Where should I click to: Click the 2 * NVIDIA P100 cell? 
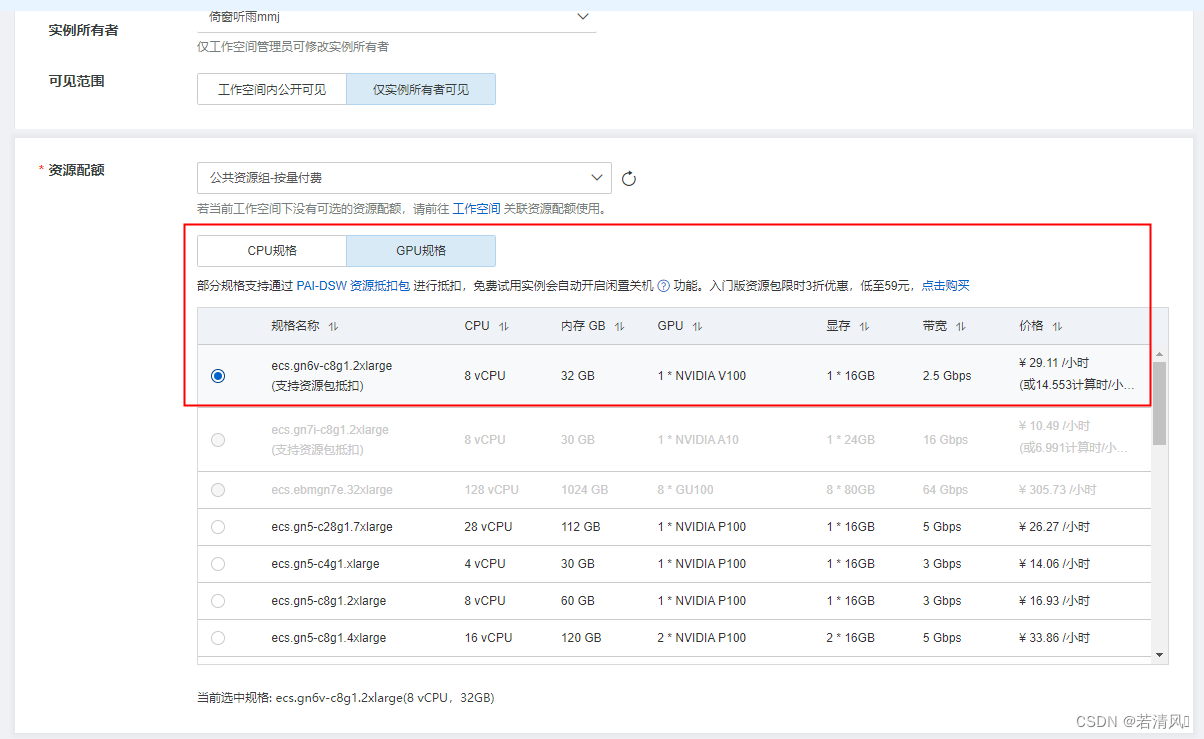tap(702, 638)
